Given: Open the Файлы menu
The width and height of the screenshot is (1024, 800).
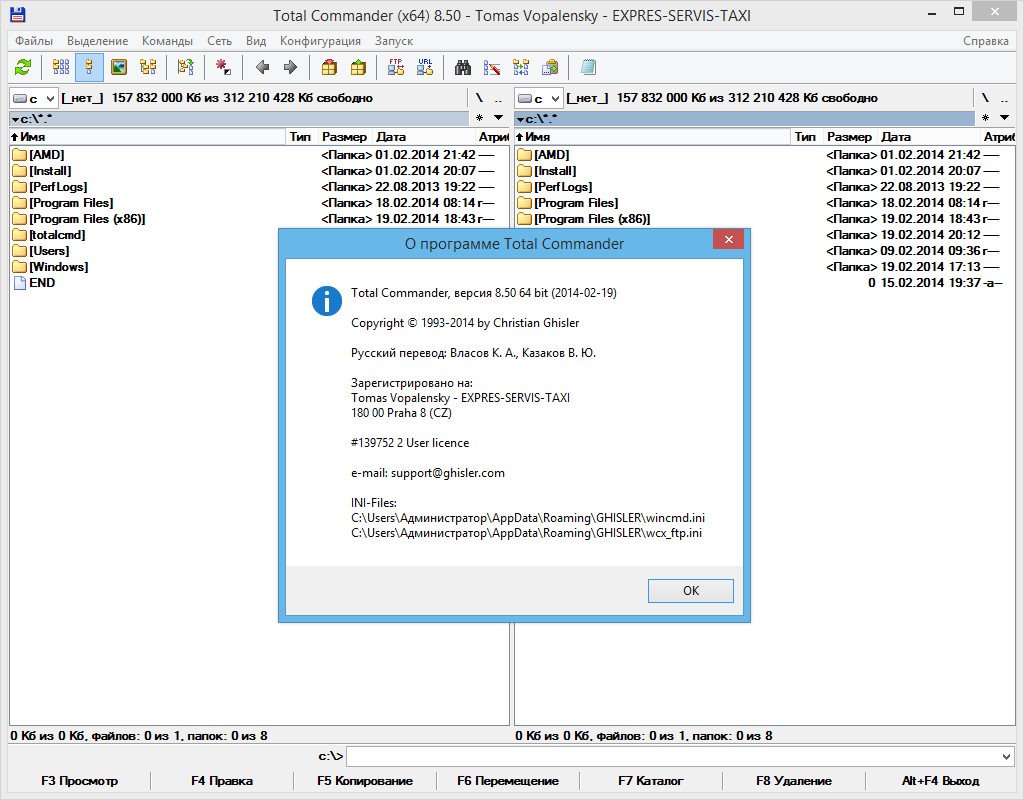Looking at the screenshot, I should [x=34, y=40].
